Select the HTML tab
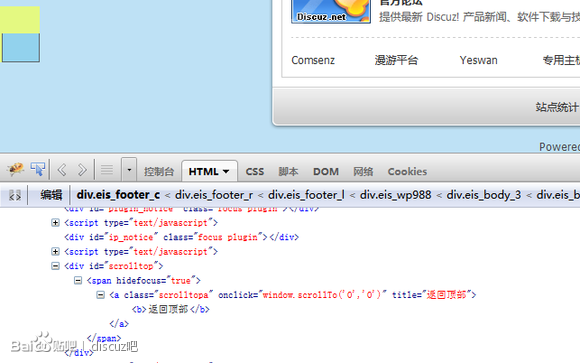Screen dimensions: 580x363 (x=209, y=171)
